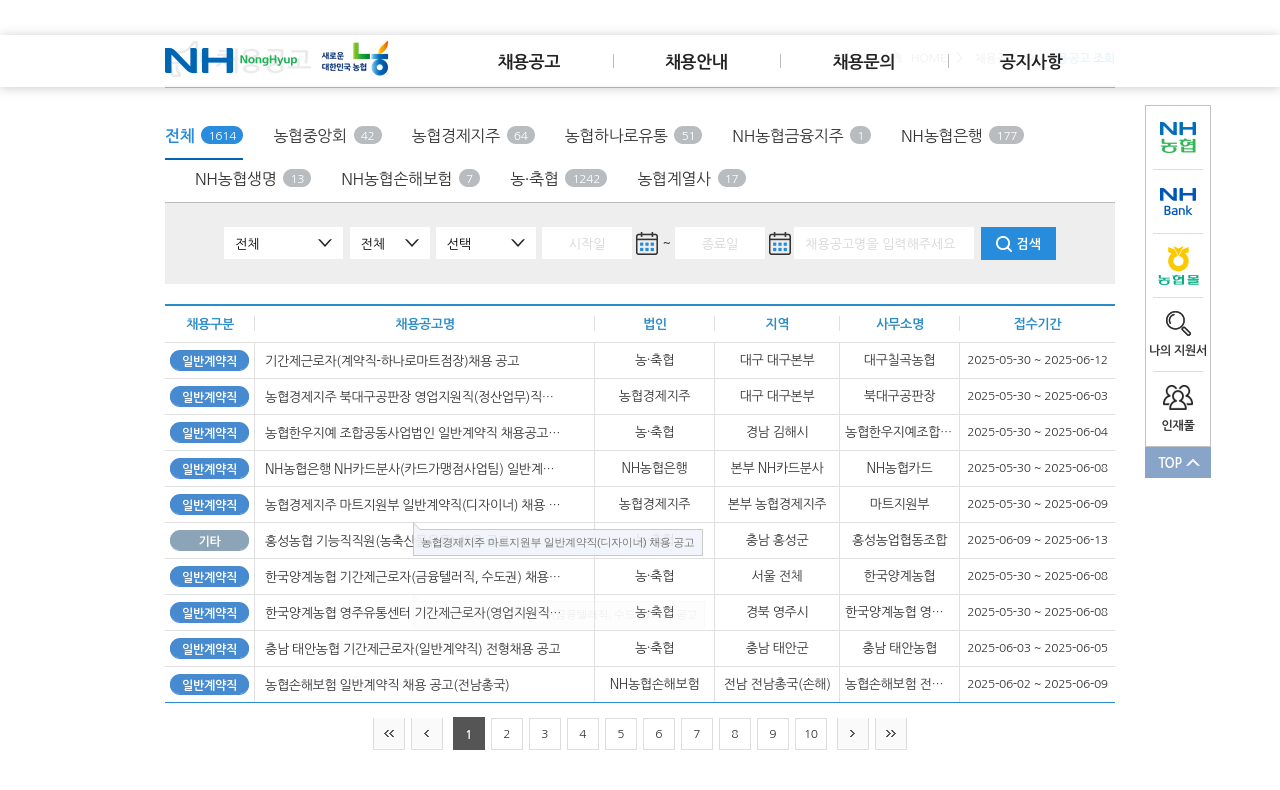Select the NH농협은행 tab
Screen dimensions: 1280x790
pos(962,135)
